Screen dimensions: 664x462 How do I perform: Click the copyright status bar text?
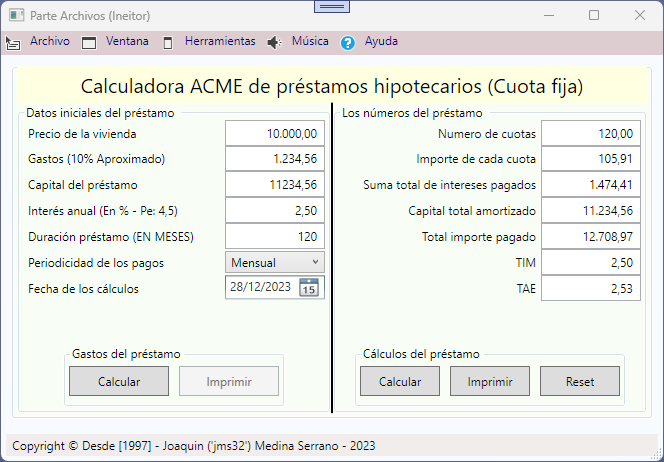point(194,446)
